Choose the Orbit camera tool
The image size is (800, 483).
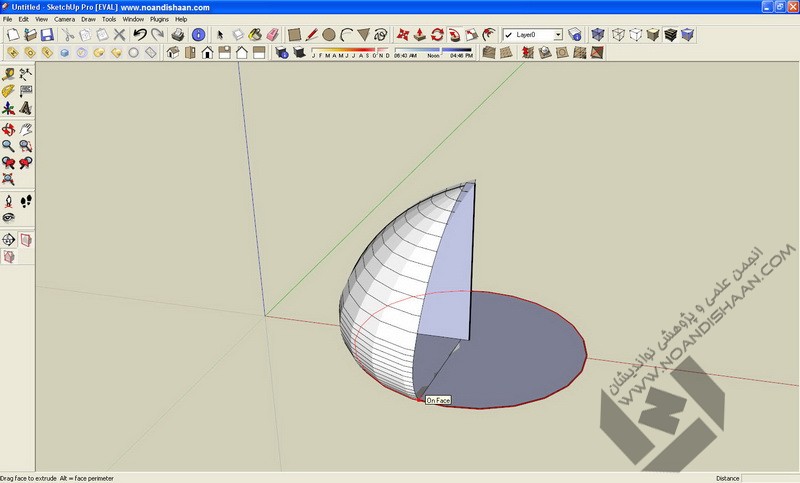coord(8,129)
